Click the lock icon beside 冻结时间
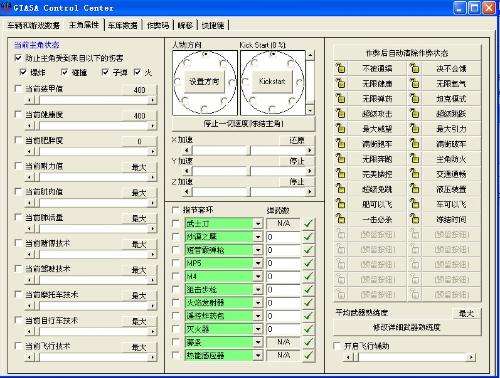 point(415,219)
